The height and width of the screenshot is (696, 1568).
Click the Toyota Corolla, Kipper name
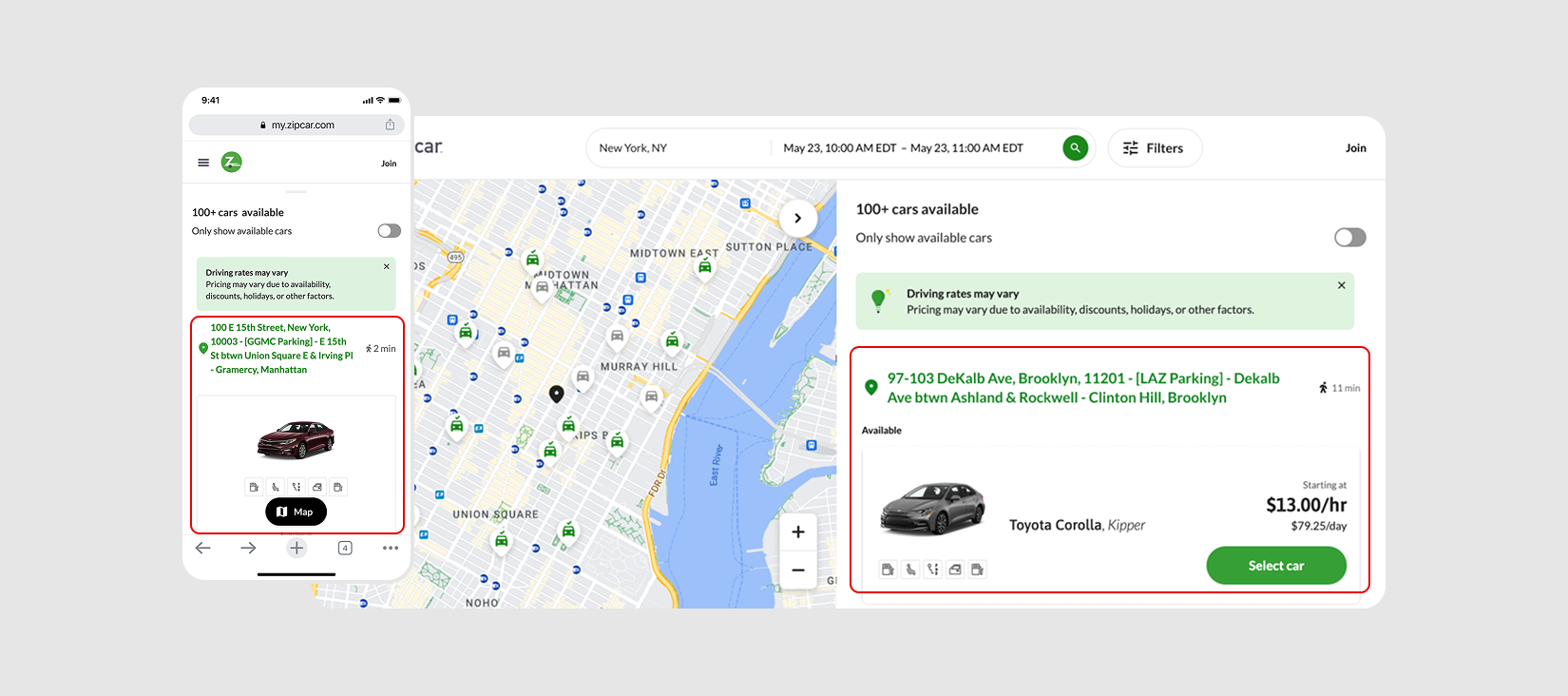(1077, 525)
